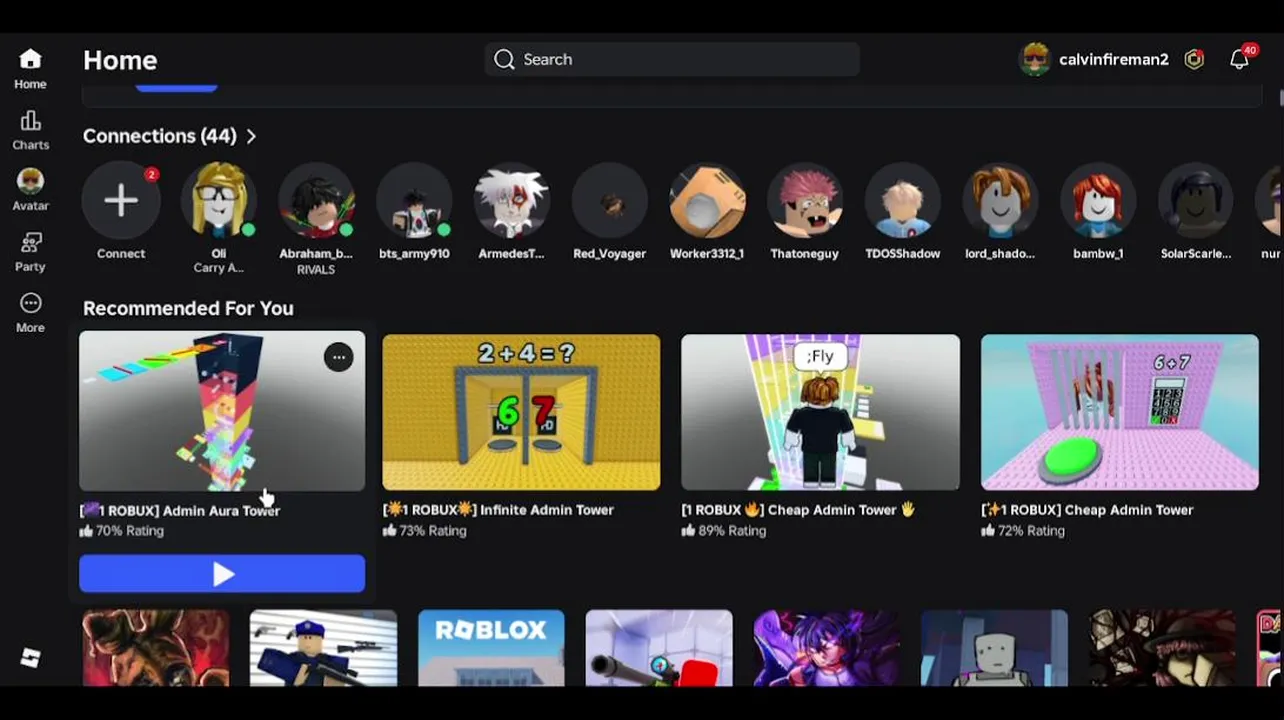1284x720 pixels.
Task: Open Infinite Admin Tower thumbnail
Action: pyautogui.click(x=521, y=412)
